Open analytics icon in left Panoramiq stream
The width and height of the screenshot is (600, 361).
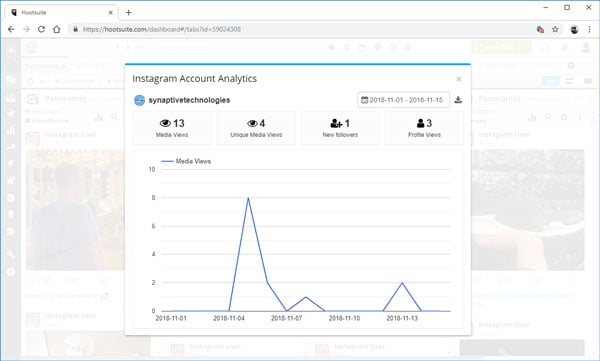click(98, 118)
